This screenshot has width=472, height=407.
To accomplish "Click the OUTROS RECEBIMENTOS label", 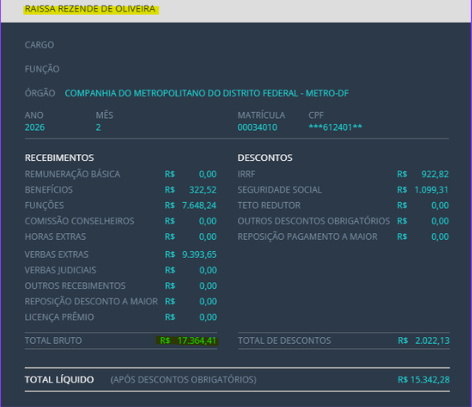I will (75, 286).
